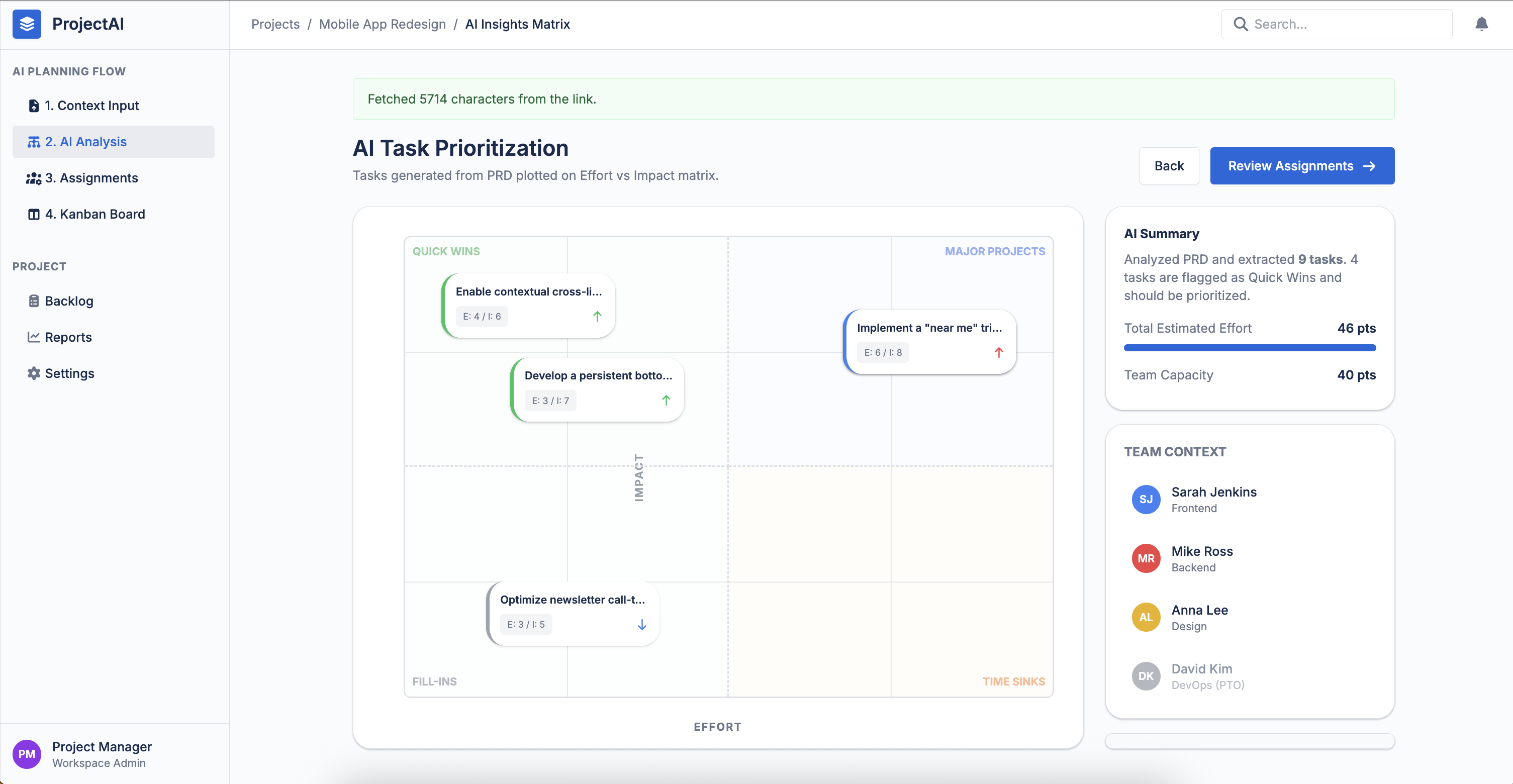This screenshot has height=784, width=1513.
Task: Click Sarah Jenkins SJ avatar
Action: pos(1146,500)
